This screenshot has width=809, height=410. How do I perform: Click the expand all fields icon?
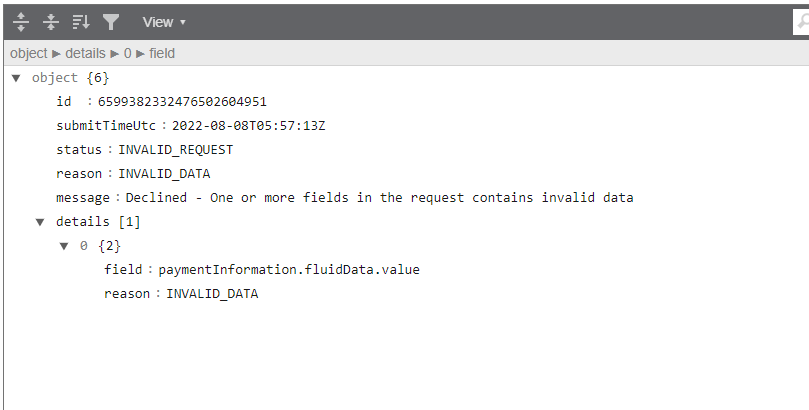pos(21,21)
